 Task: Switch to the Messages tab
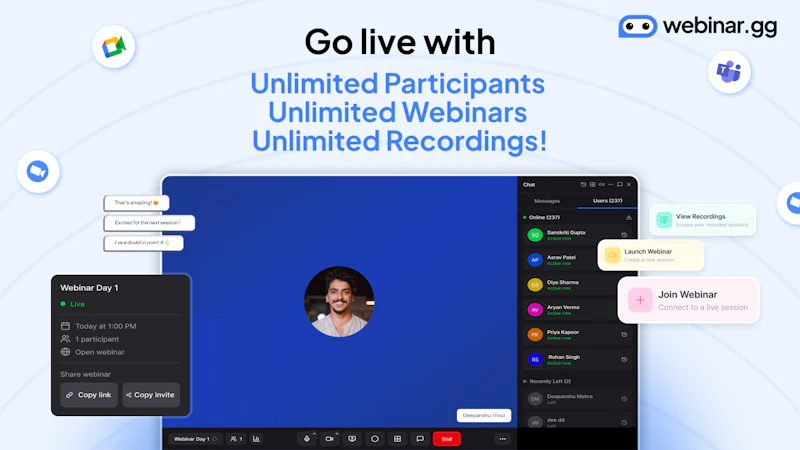(x=547, y=201)
